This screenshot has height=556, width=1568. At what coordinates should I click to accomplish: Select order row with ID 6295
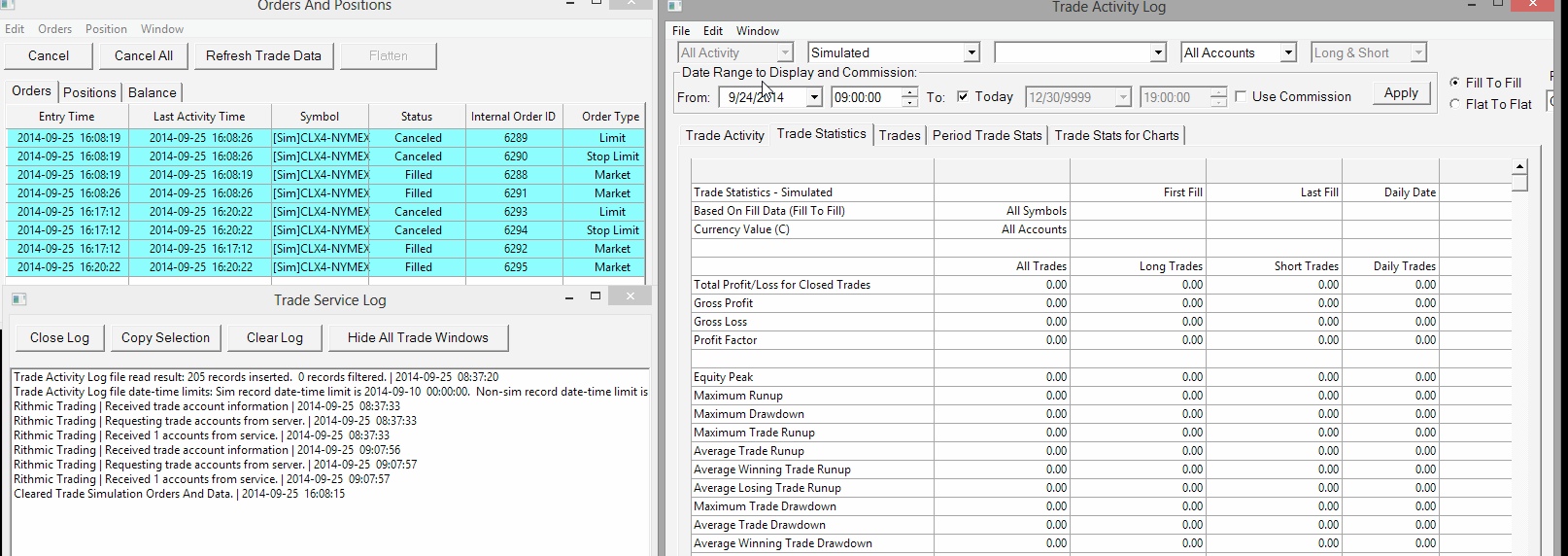pyautogui.click(x=325, y=267)
